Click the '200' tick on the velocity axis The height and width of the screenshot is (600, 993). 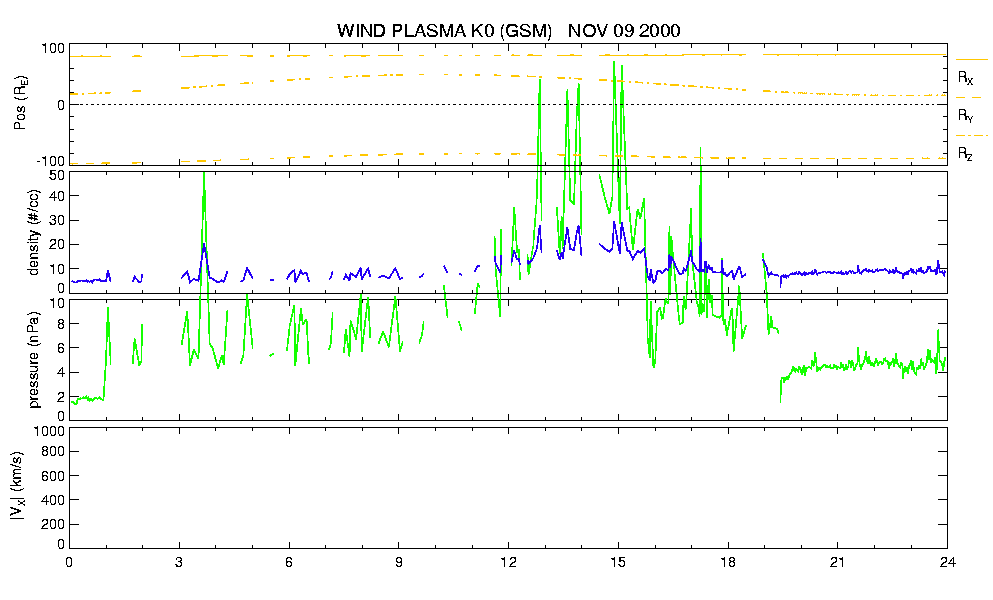pos(55,524)
